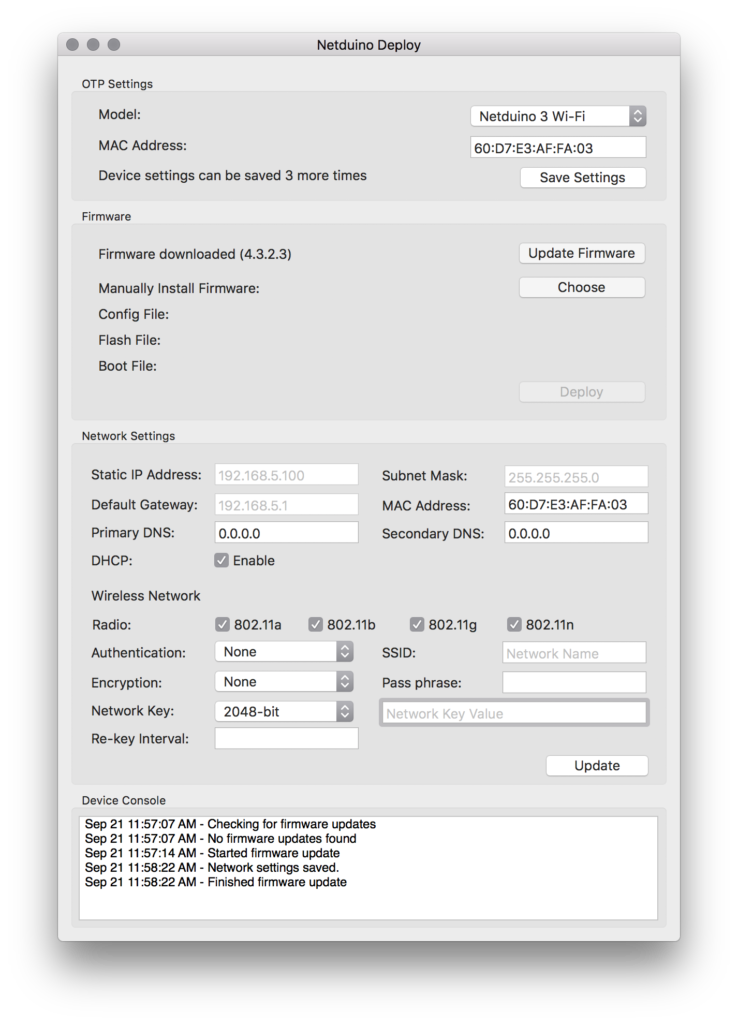Click the Save Settings button
738x1024 pixels.
(583, 178)
